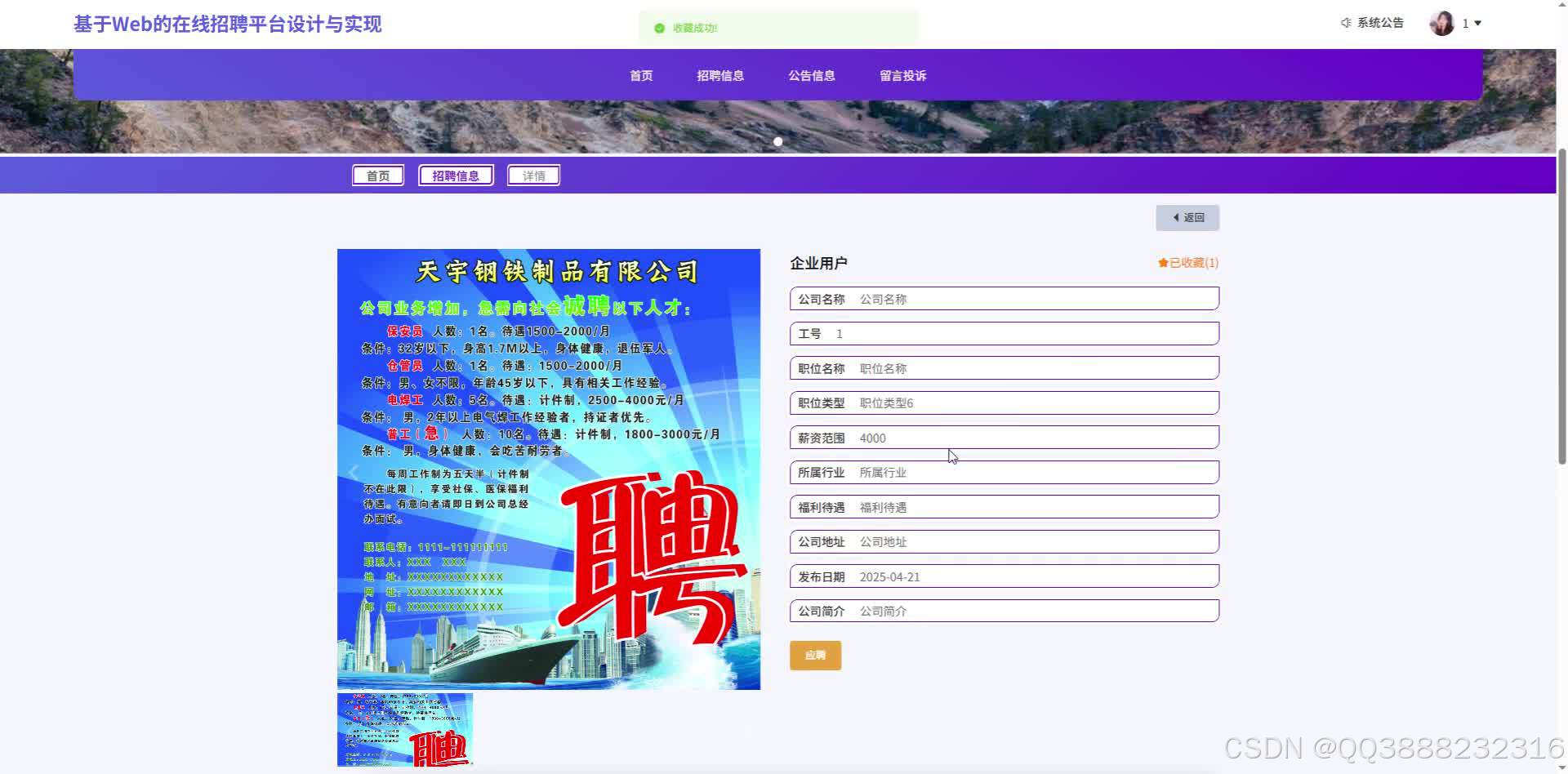Open the 招聘信息 navigation menu item
Viewport: 1568px width, 774px height.
click(719, 75)
